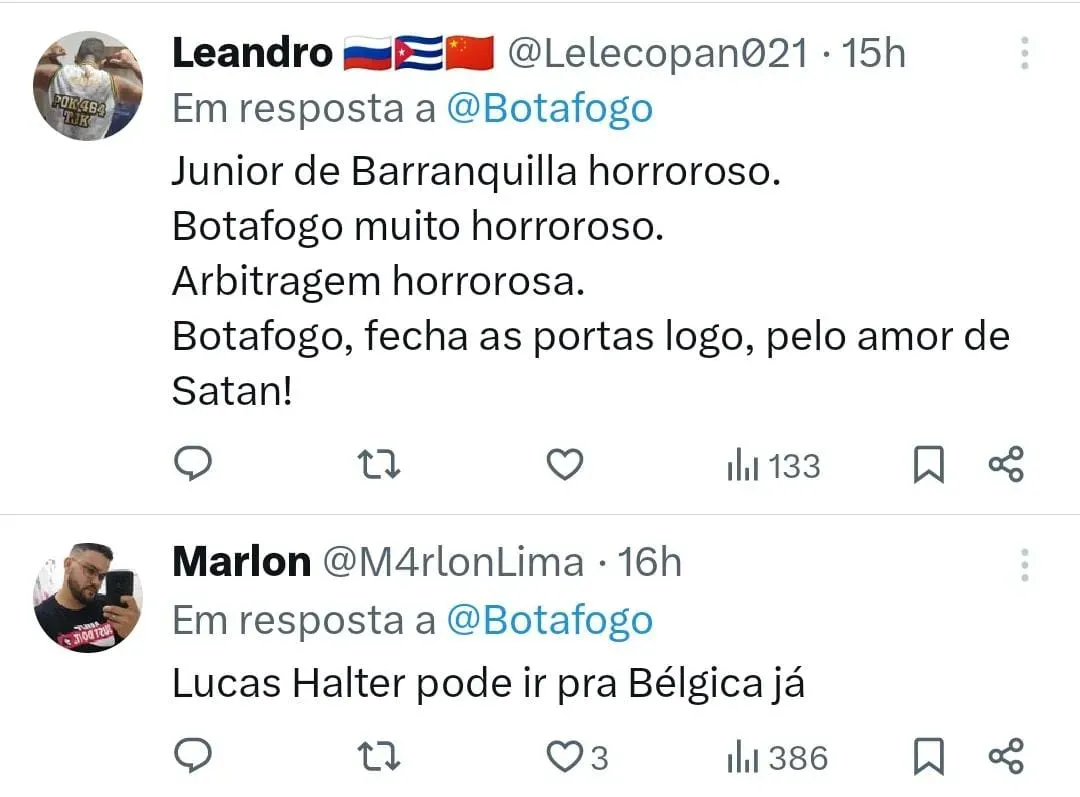Open more options for Leandro's tweet
The height and width of the screenshot is (797, 1080).
click(x=1024, y=54)
